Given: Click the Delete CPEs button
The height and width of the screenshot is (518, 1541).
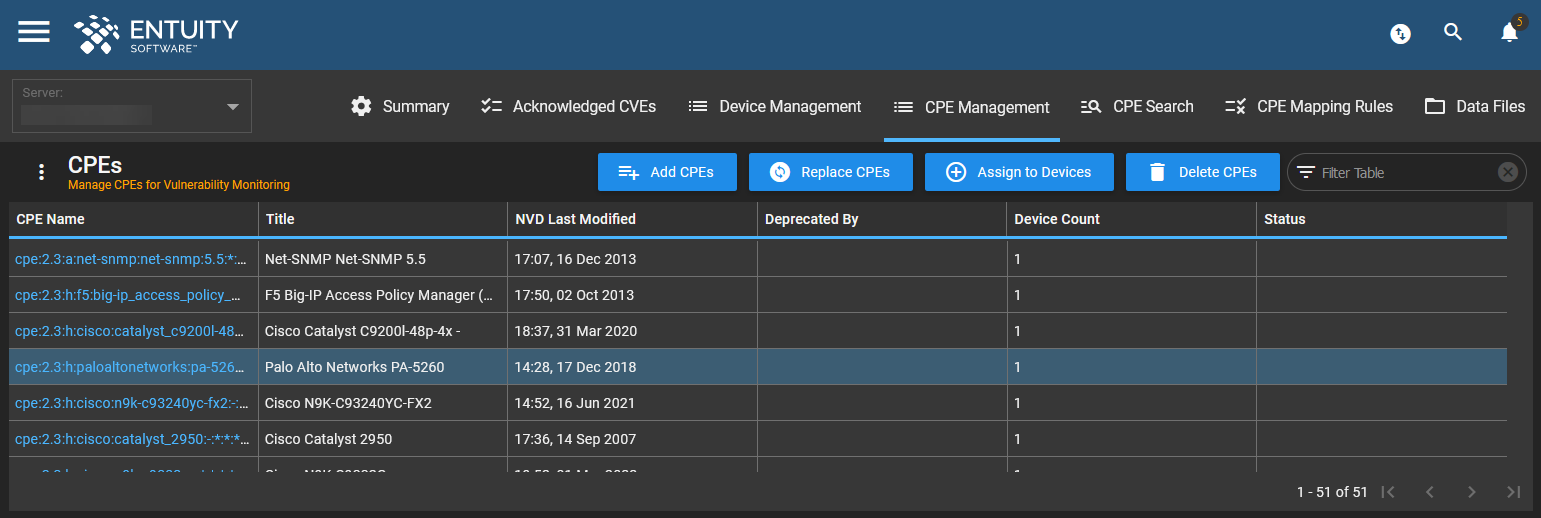Looking at the screenshot, I should [1203, 172].
